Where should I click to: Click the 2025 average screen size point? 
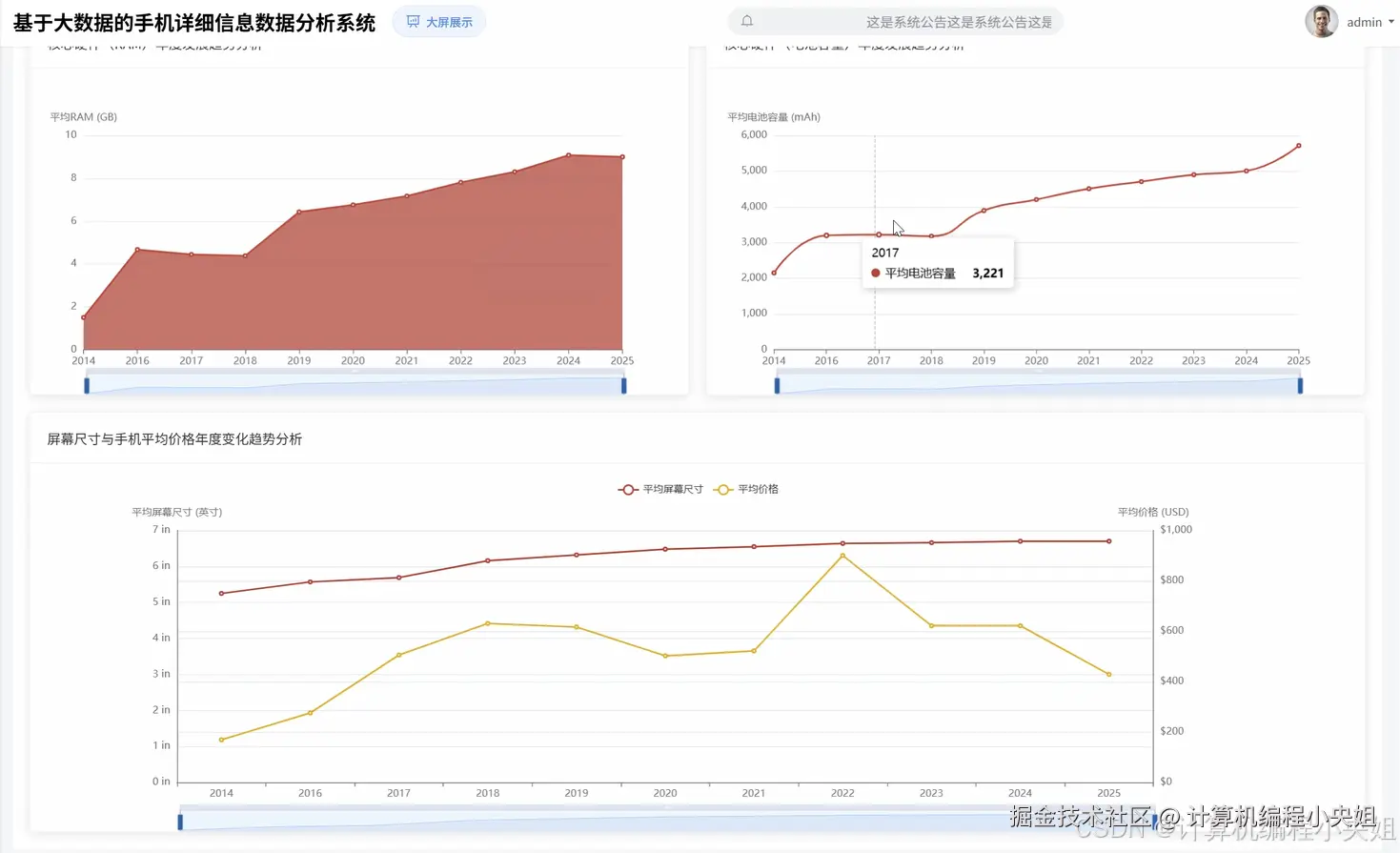click(x=1108, y=541)
